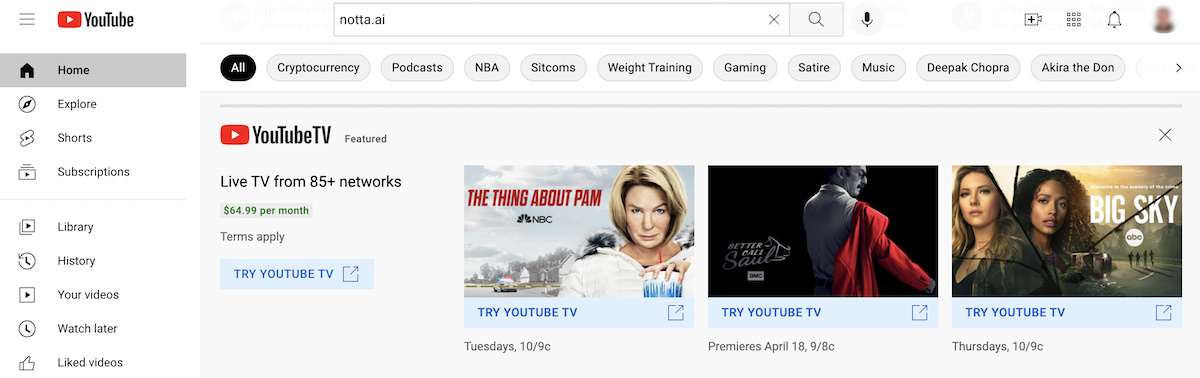Click the main TRY YOUTUBE TV button
Image resolution: width=1200 pixels, height=378 pixels.
point(297,274)
